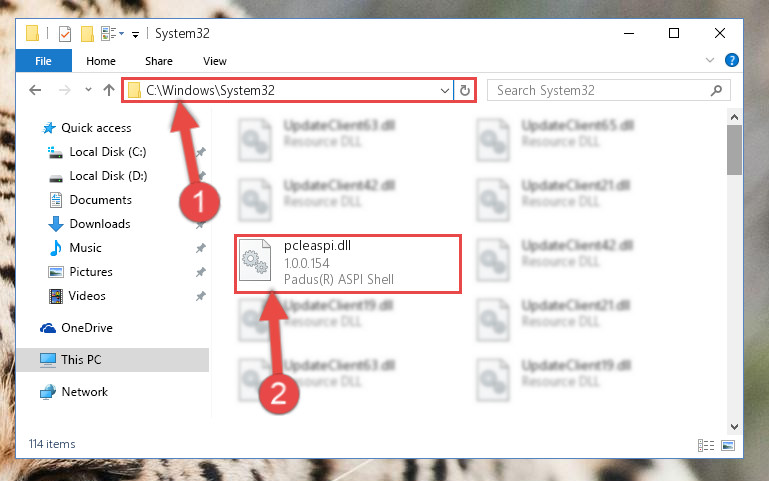This screenshot has width=769, height=481.
Task: Open the recent locations dropdown arrow
Action: 88,90
